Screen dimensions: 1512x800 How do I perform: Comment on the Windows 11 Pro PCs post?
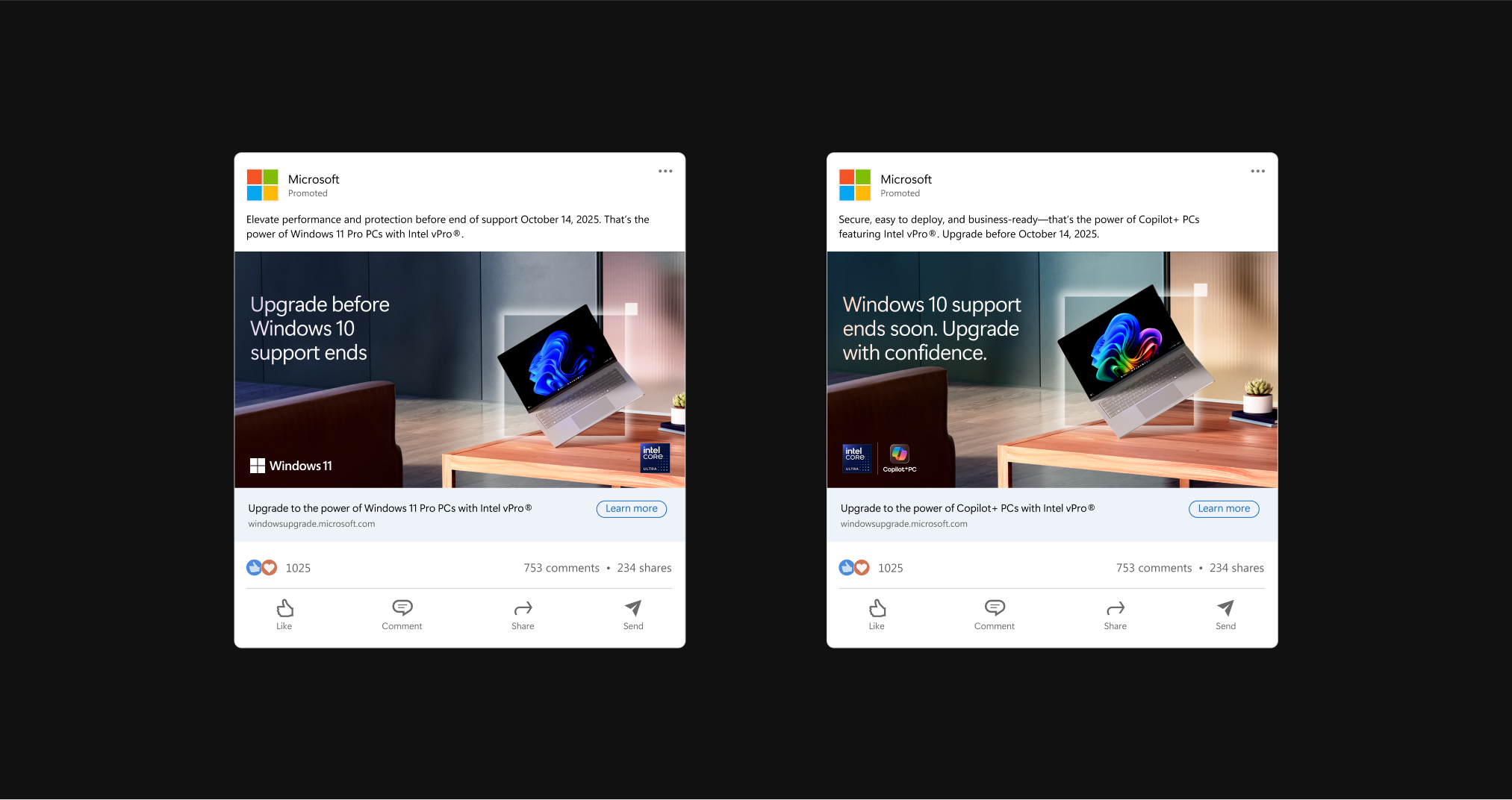[402, 615]
